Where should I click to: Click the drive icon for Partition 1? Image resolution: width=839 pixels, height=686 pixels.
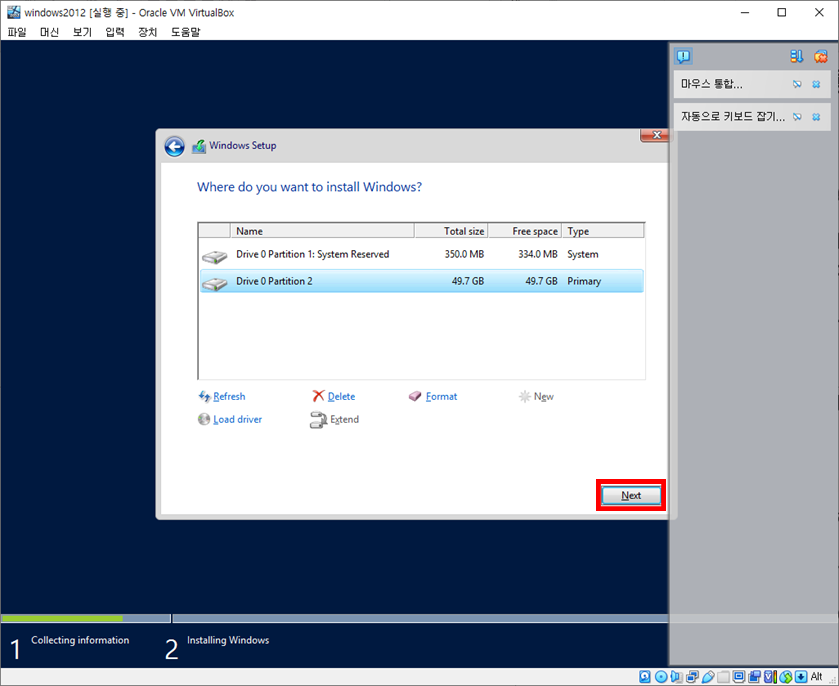(215, 256)
